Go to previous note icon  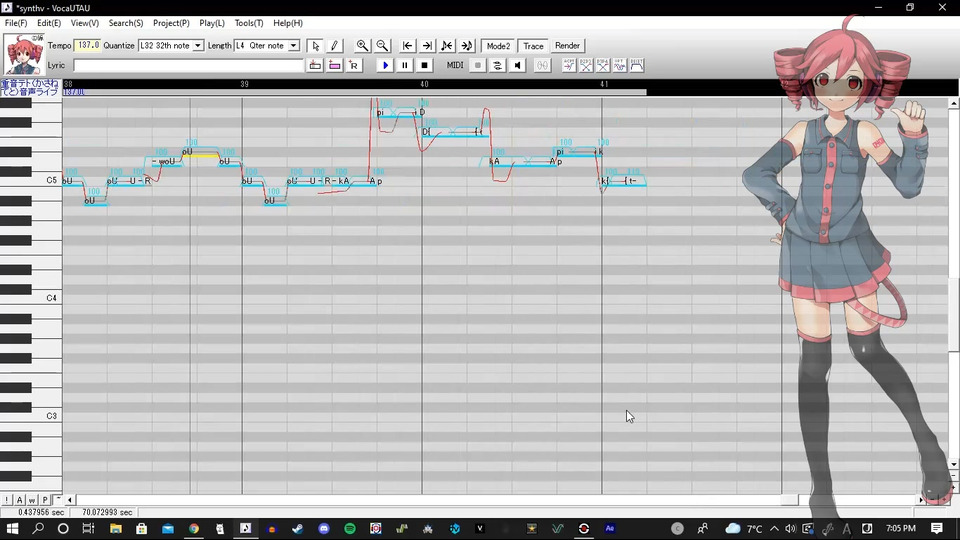447,46
